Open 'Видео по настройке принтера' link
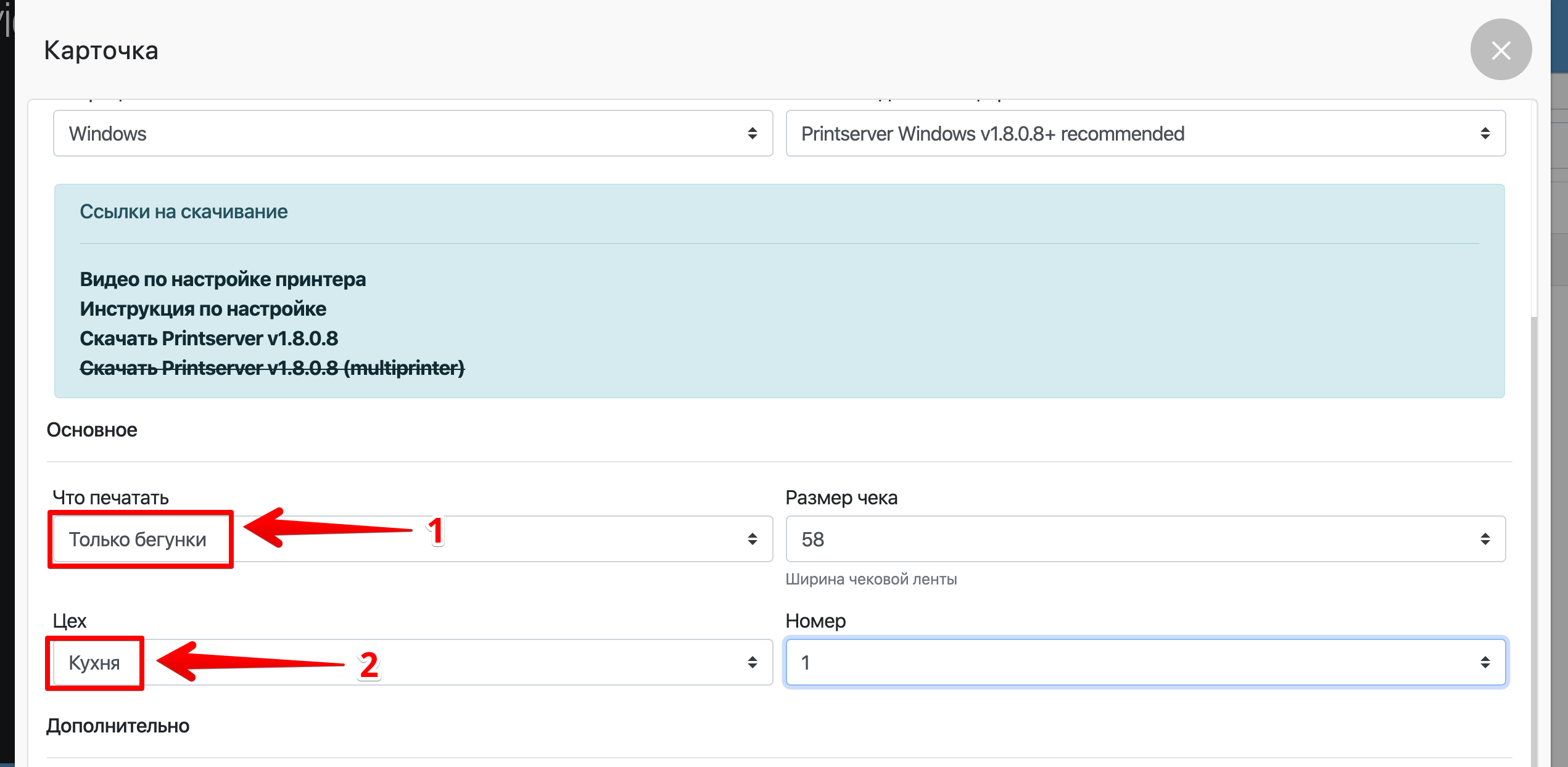 tap(223, 279)
